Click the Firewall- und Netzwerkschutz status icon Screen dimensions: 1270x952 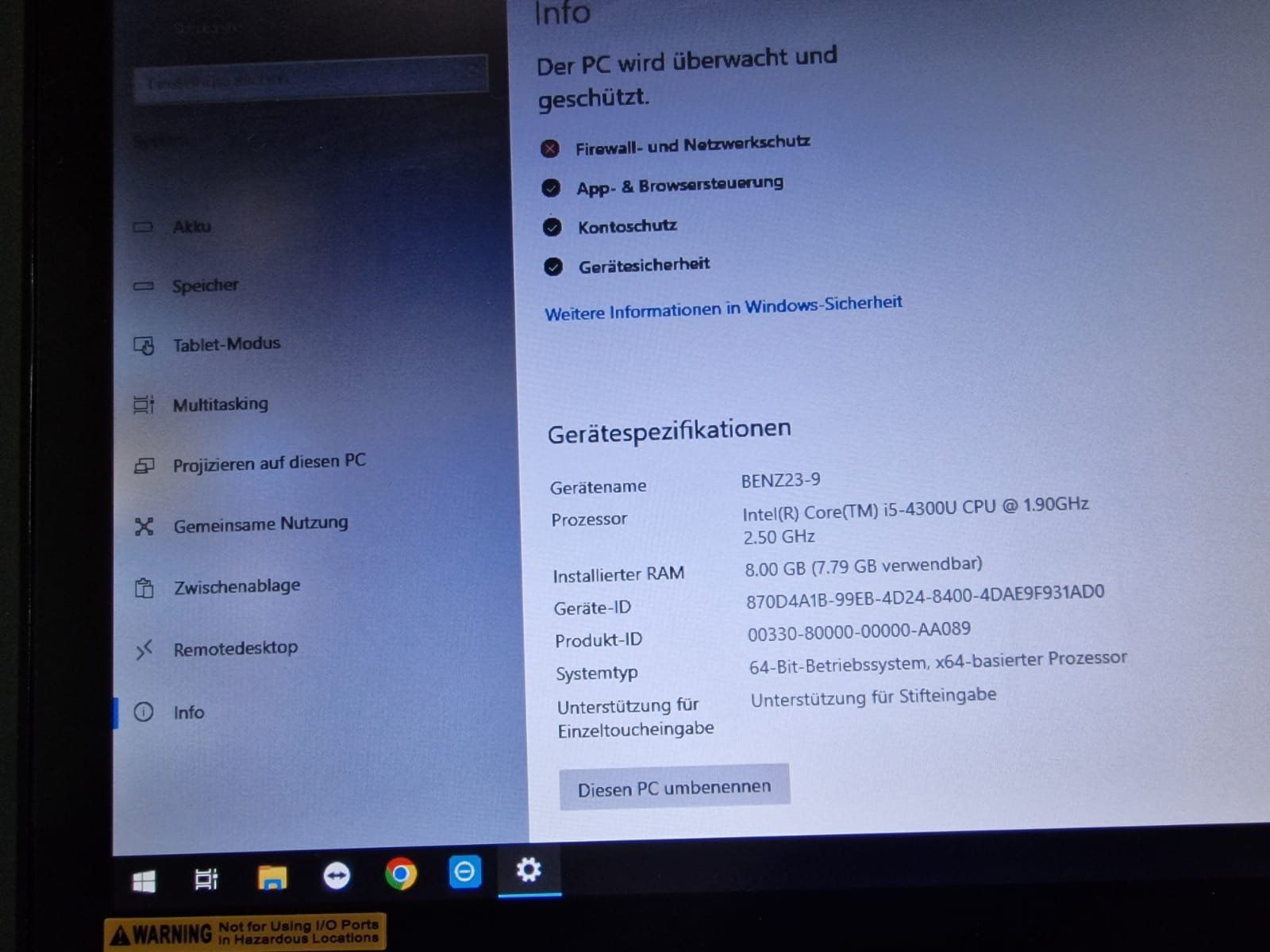click(550, 148)
